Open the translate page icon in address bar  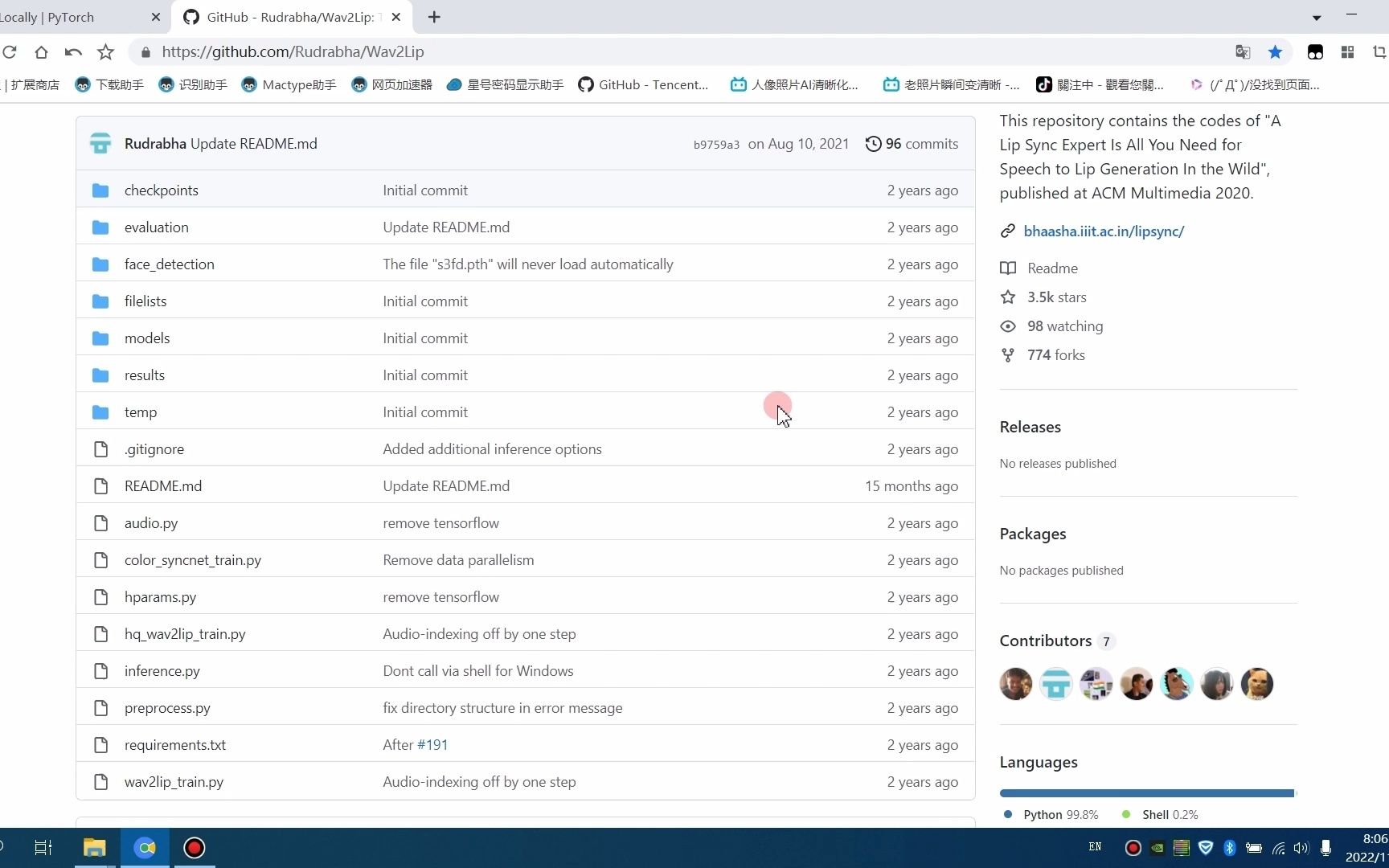(x=1243, y=52)
